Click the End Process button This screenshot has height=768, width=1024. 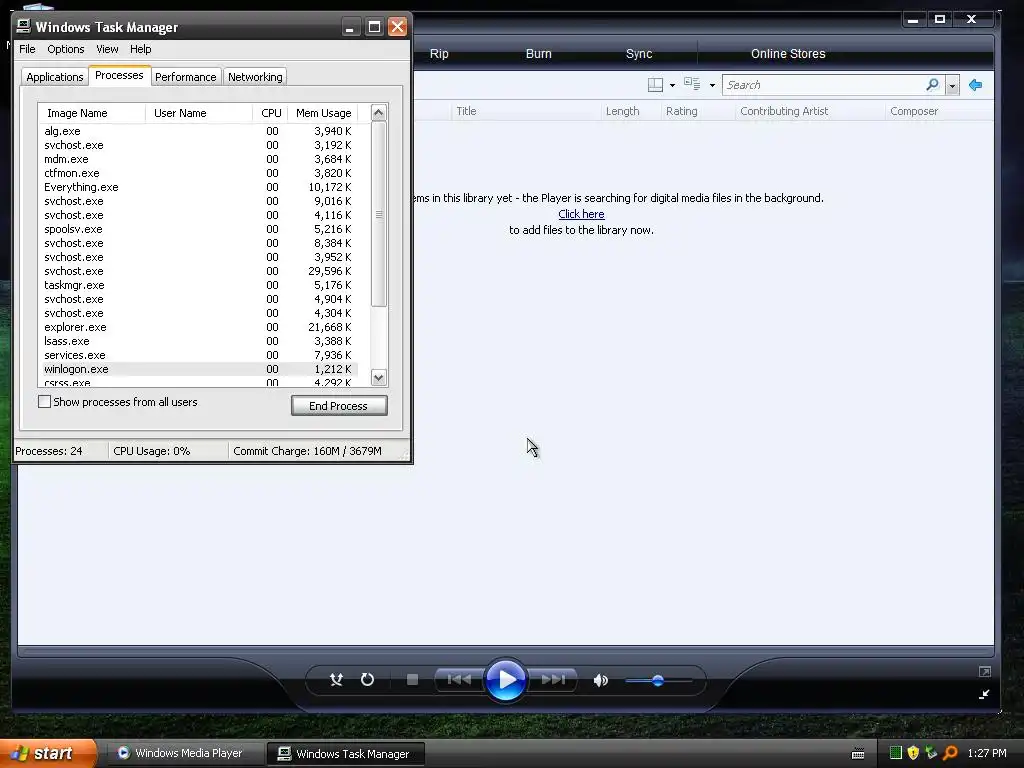tap(339, 406)
